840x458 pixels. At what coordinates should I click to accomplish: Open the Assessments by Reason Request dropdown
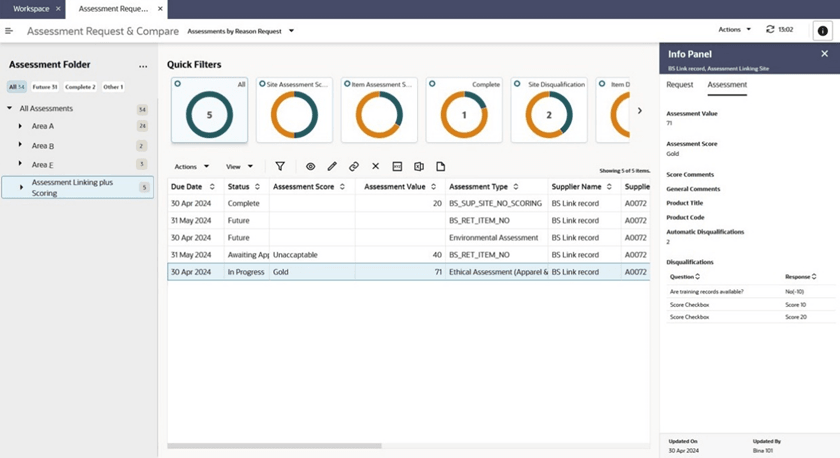click(241, 31)
